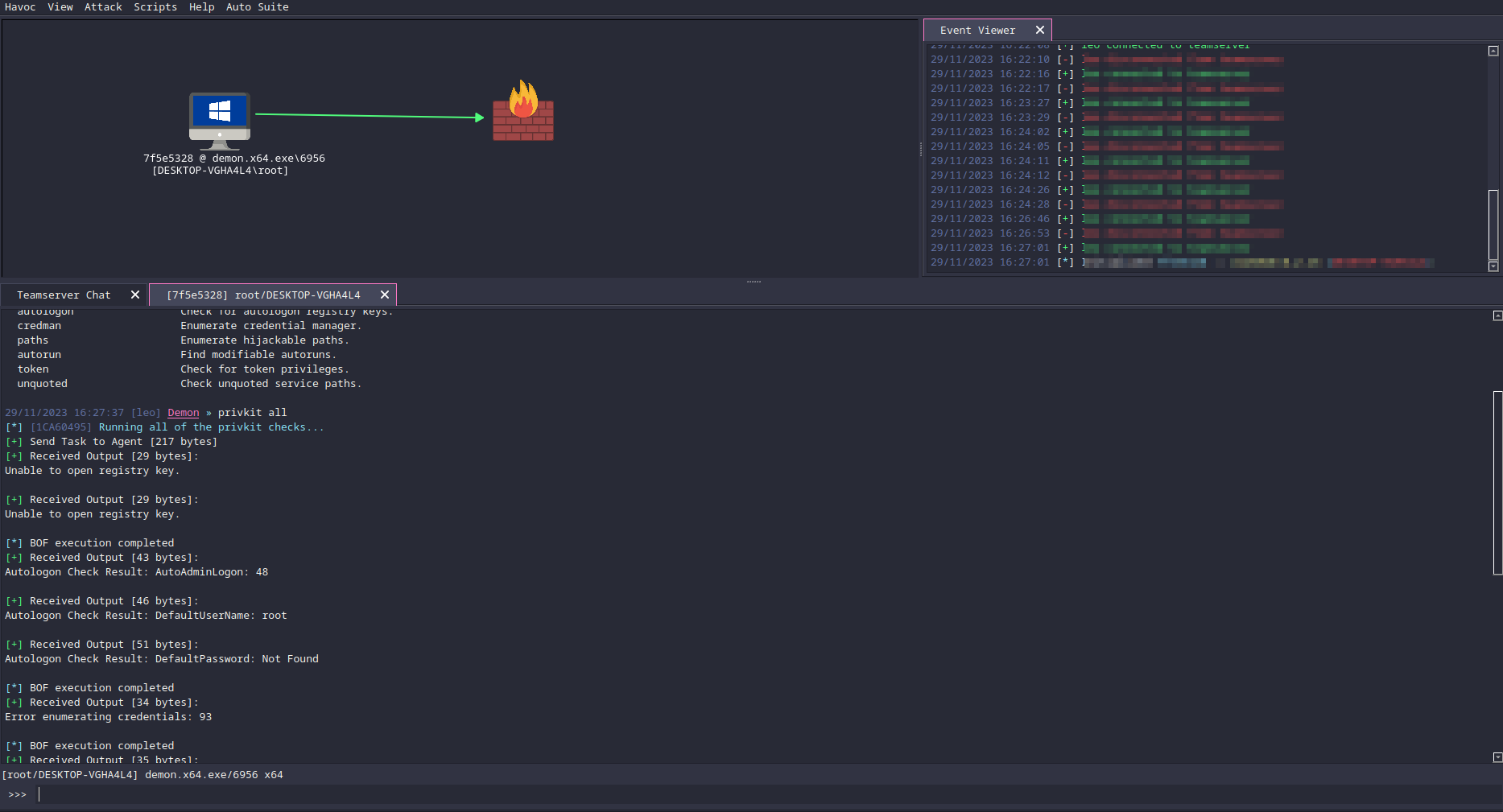Click the Demon link in console
The width and height of the screenshot is (1503, 812).
[184, 413]
